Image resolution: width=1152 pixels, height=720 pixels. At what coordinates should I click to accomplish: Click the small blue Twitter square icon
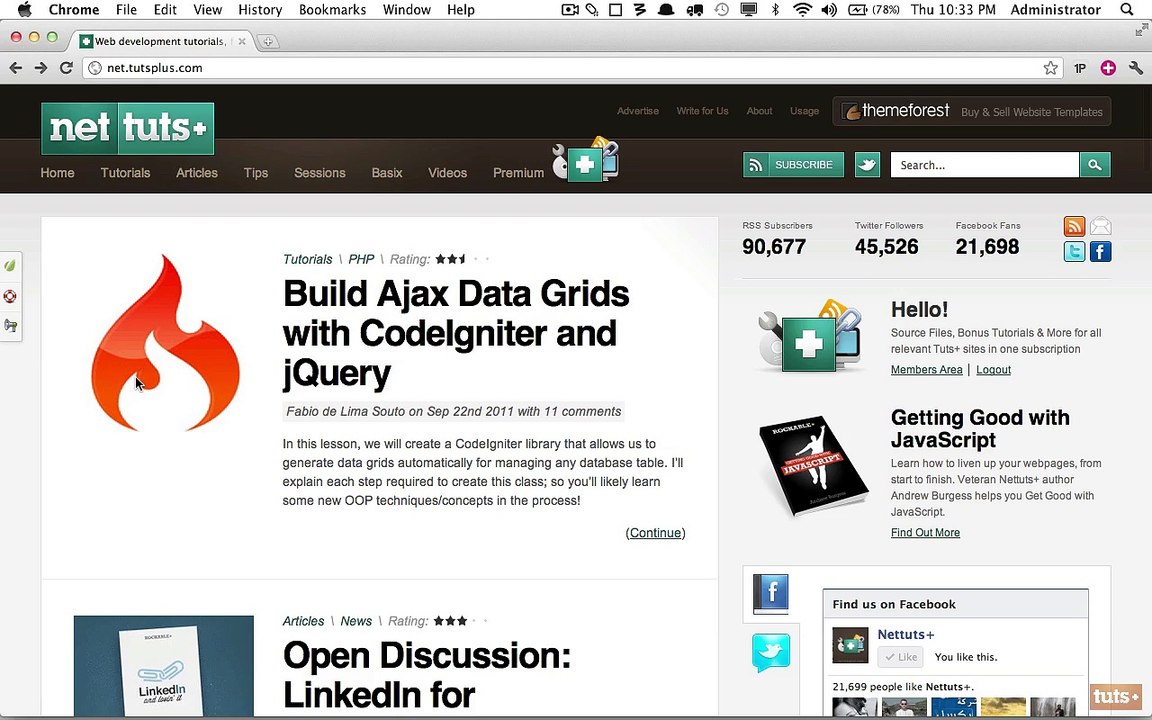coord(1074,252)
